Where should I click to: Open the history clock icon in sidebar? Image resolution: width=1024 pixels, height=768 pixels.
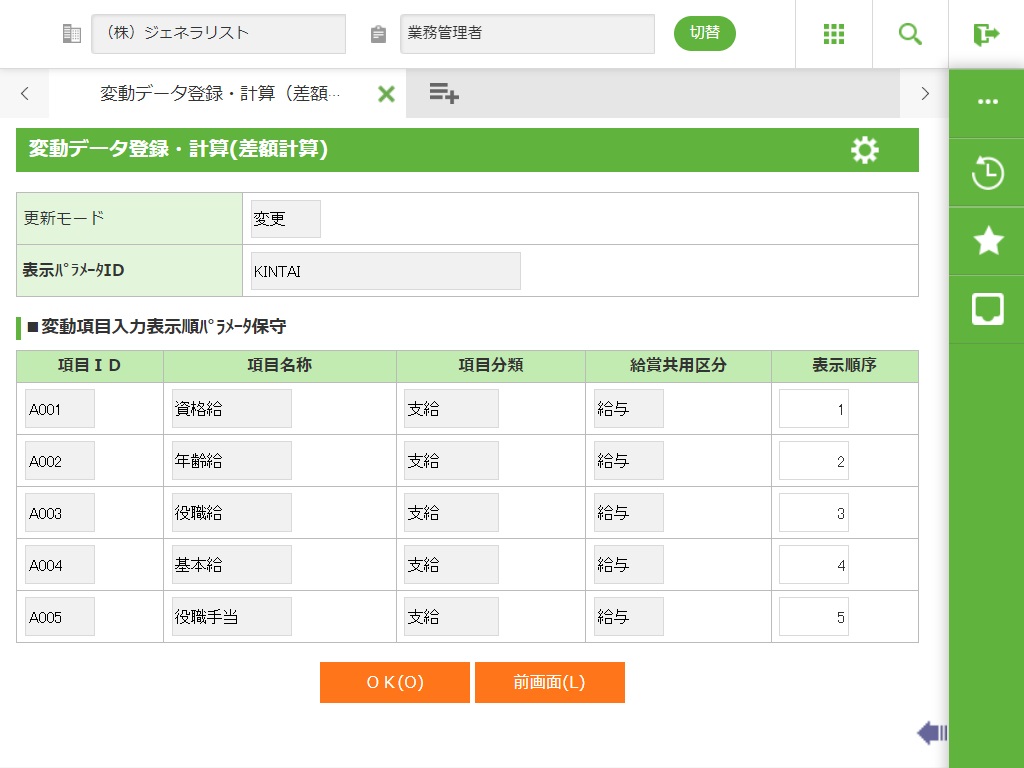[987, 173]
